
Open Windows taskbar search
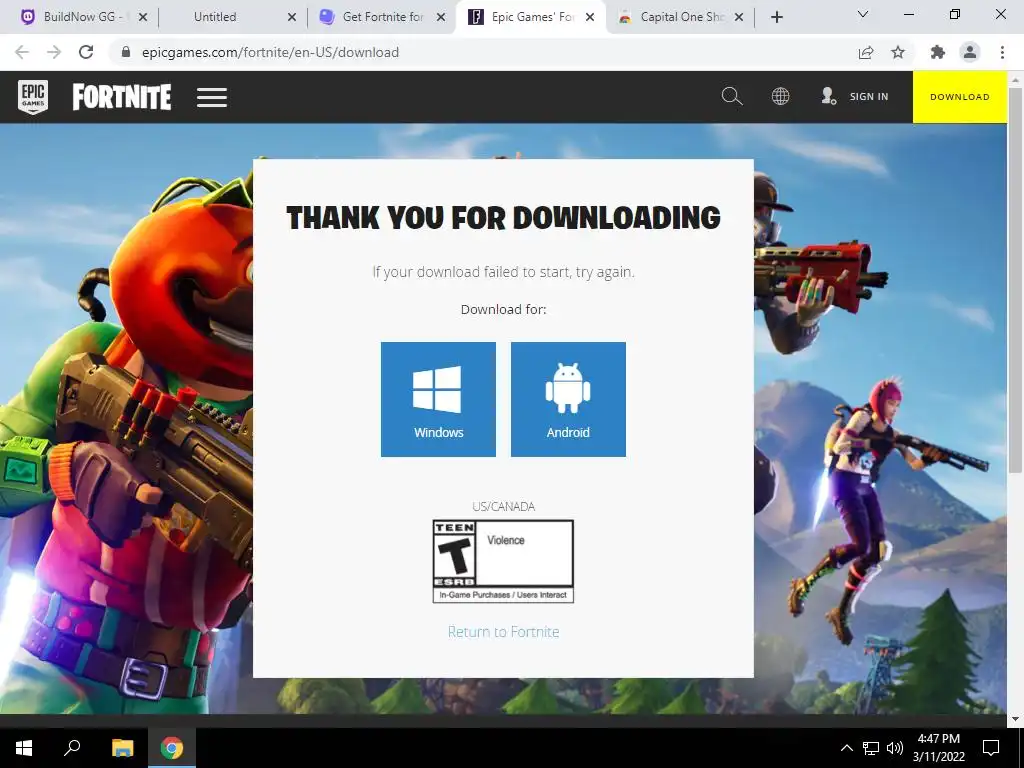pyautogui.click(x=72, y=748)
